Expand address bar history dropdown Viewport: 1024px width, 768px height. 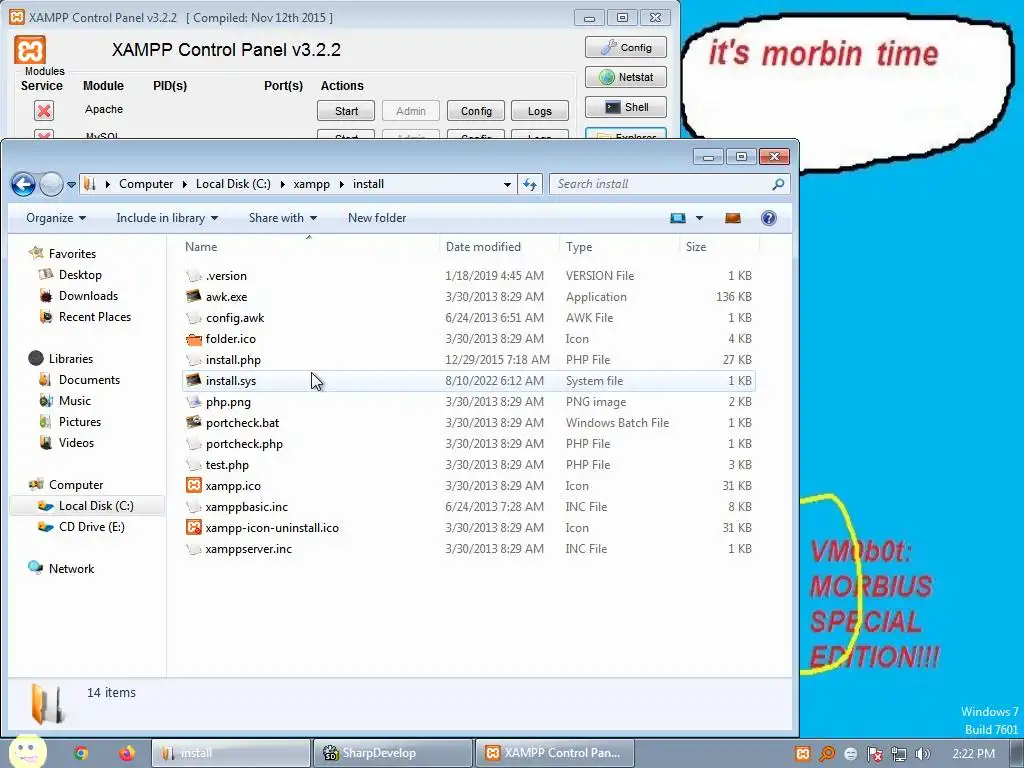[x=507, y=185]
